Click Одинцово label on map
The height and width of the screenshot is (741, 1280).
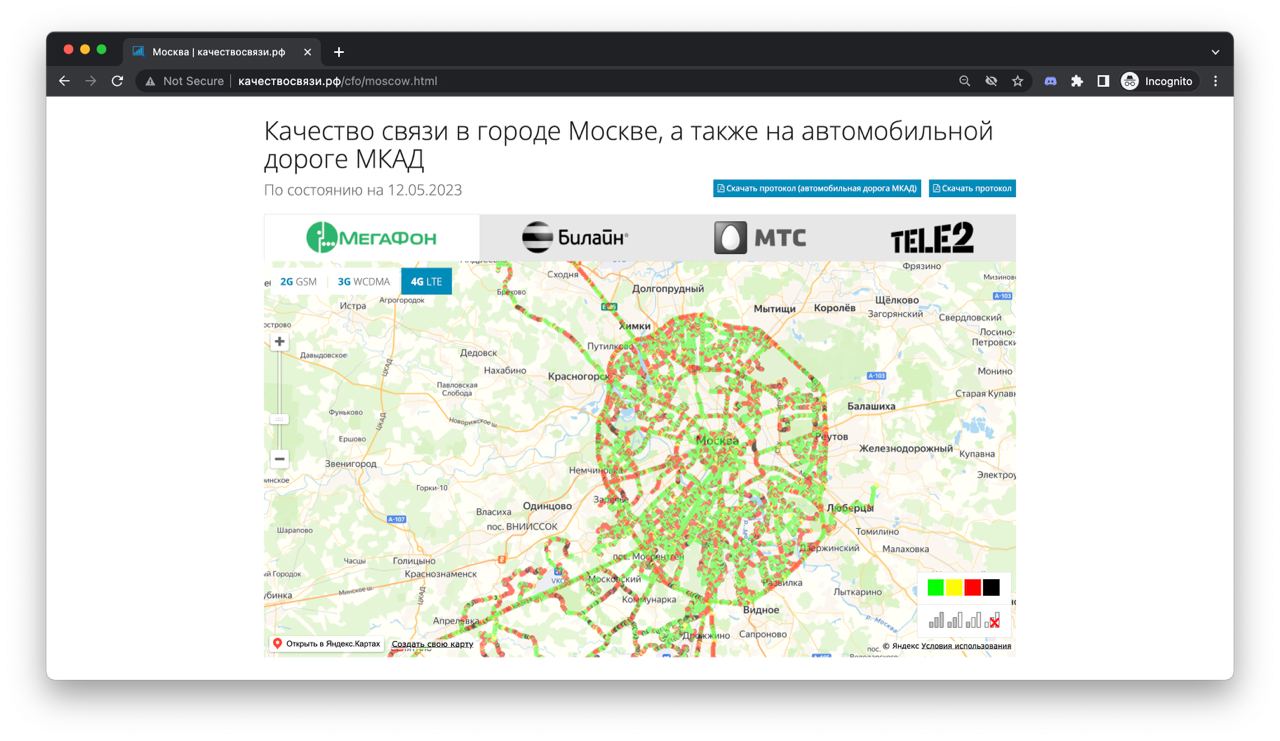547,506
